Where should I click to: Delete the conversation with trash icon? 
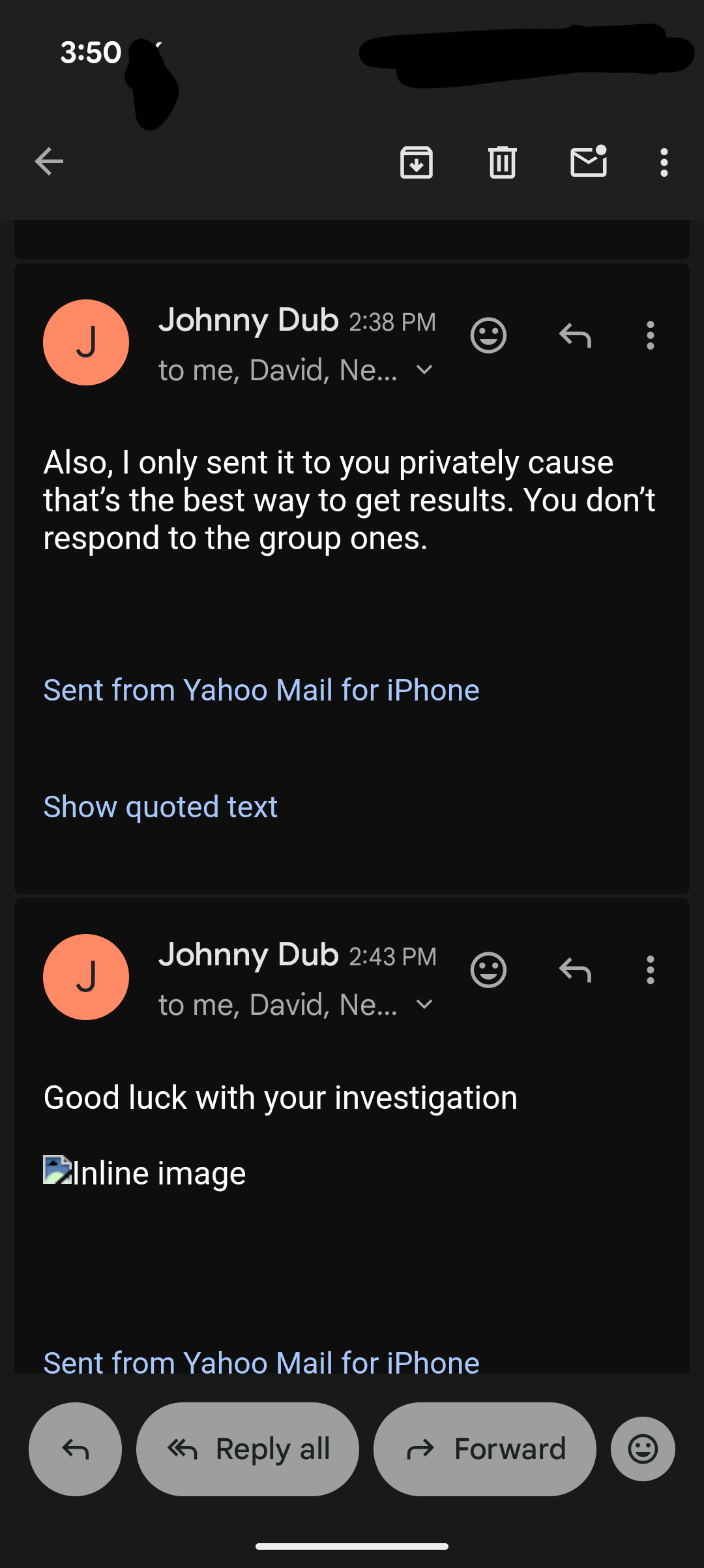(503, 162)
